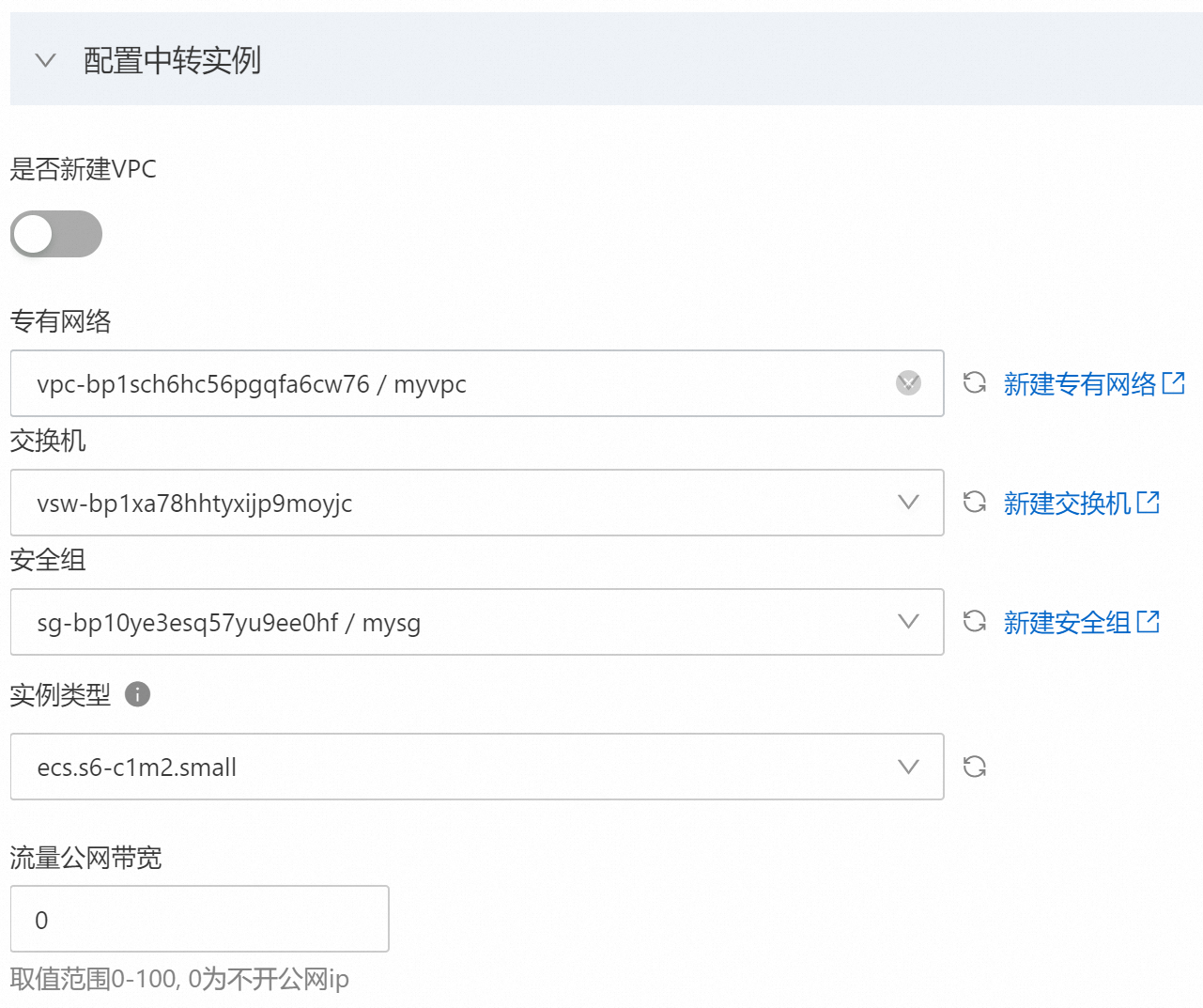Click external-link icon after 新建交换机
Viewport: 1203px width, 1008px height.
click(1149, 503)
